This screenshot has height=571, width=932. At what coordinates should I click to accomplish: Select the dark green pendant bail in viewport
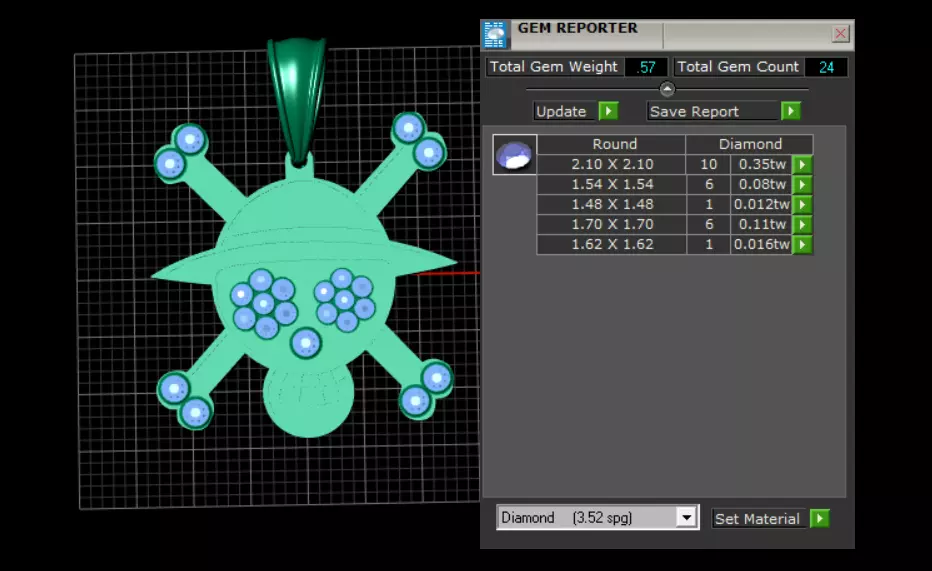coord(297,98)
